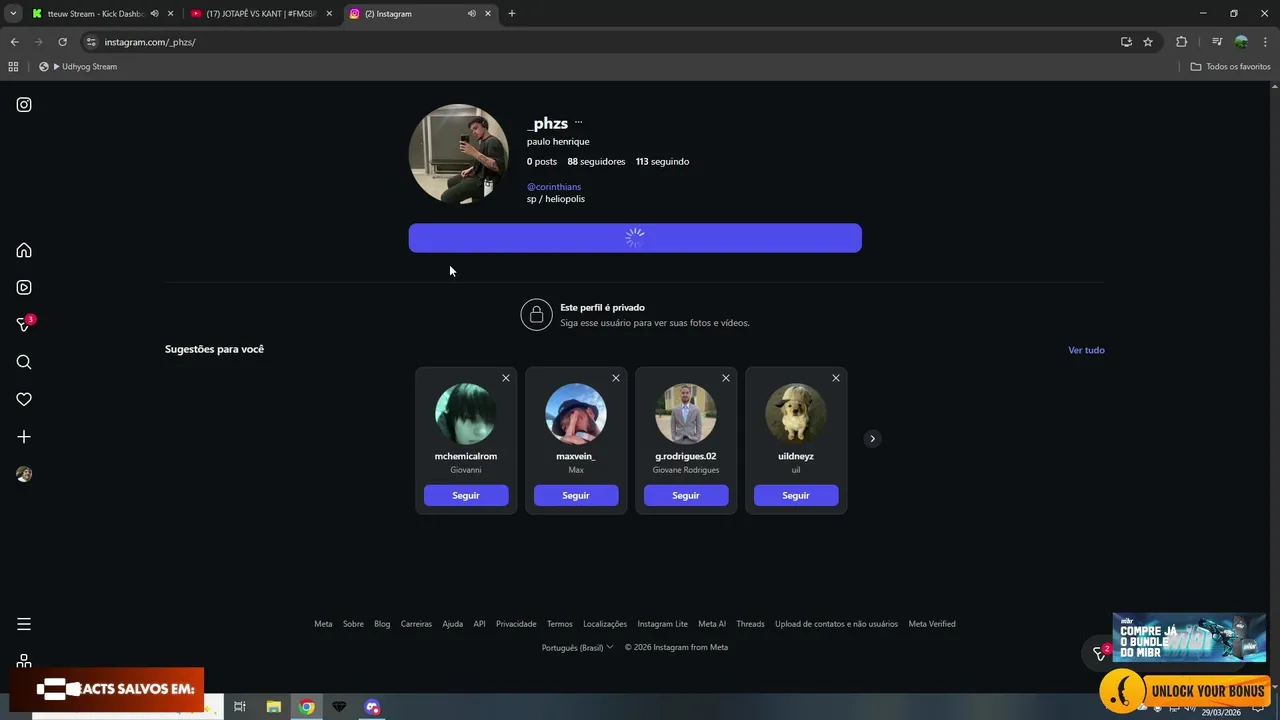Open Instagram logo in sidebar
The image size is (1280, 720).
[24, 105]
